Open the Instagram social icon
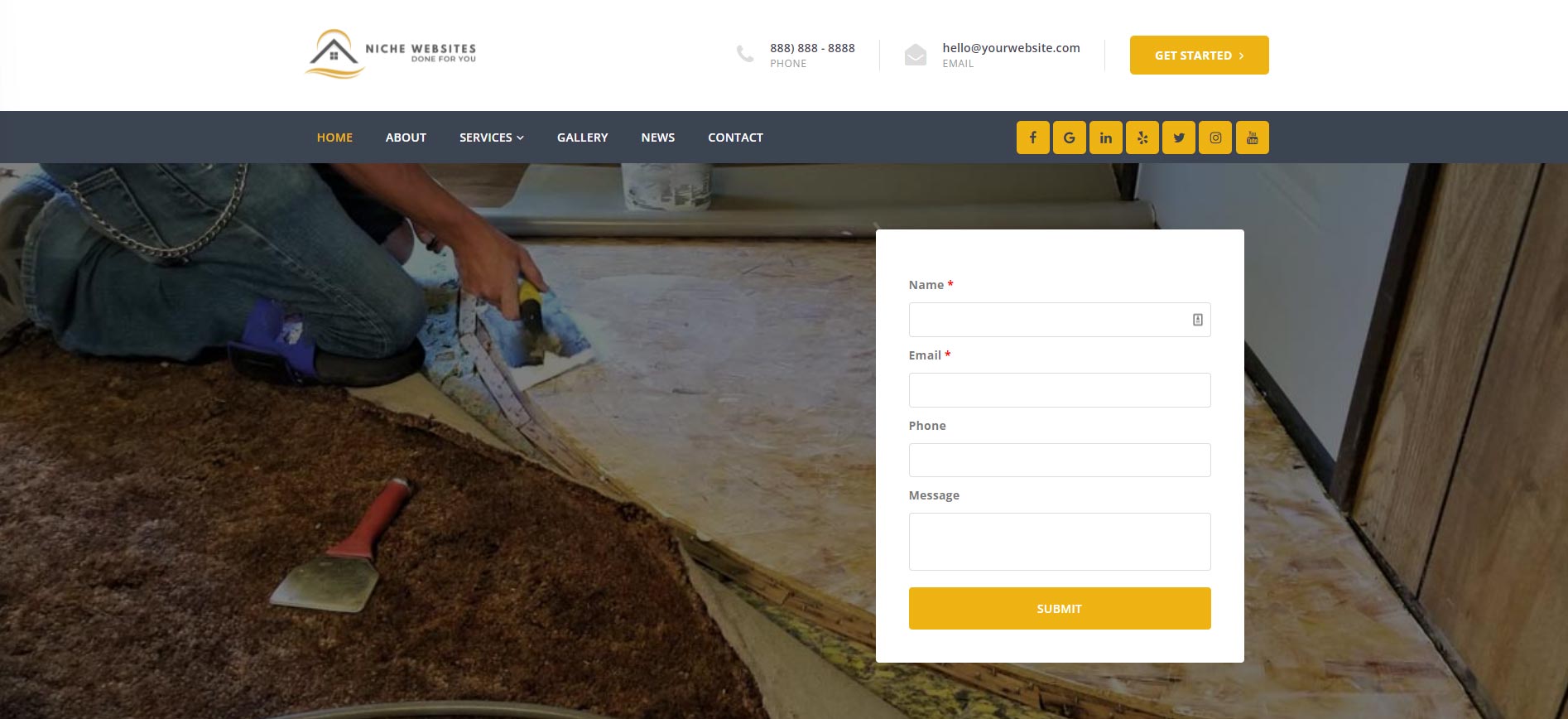 (x=1215, y=138)
